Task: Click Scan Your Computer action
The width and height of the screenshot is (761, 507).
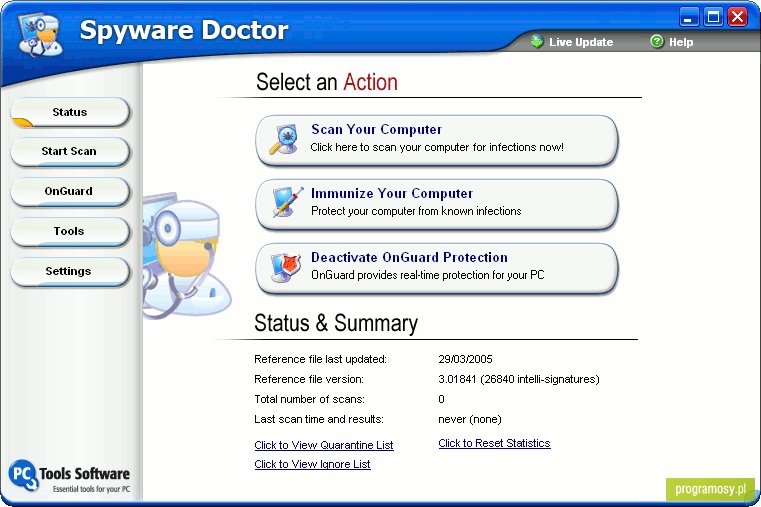Action: [436, 140]
